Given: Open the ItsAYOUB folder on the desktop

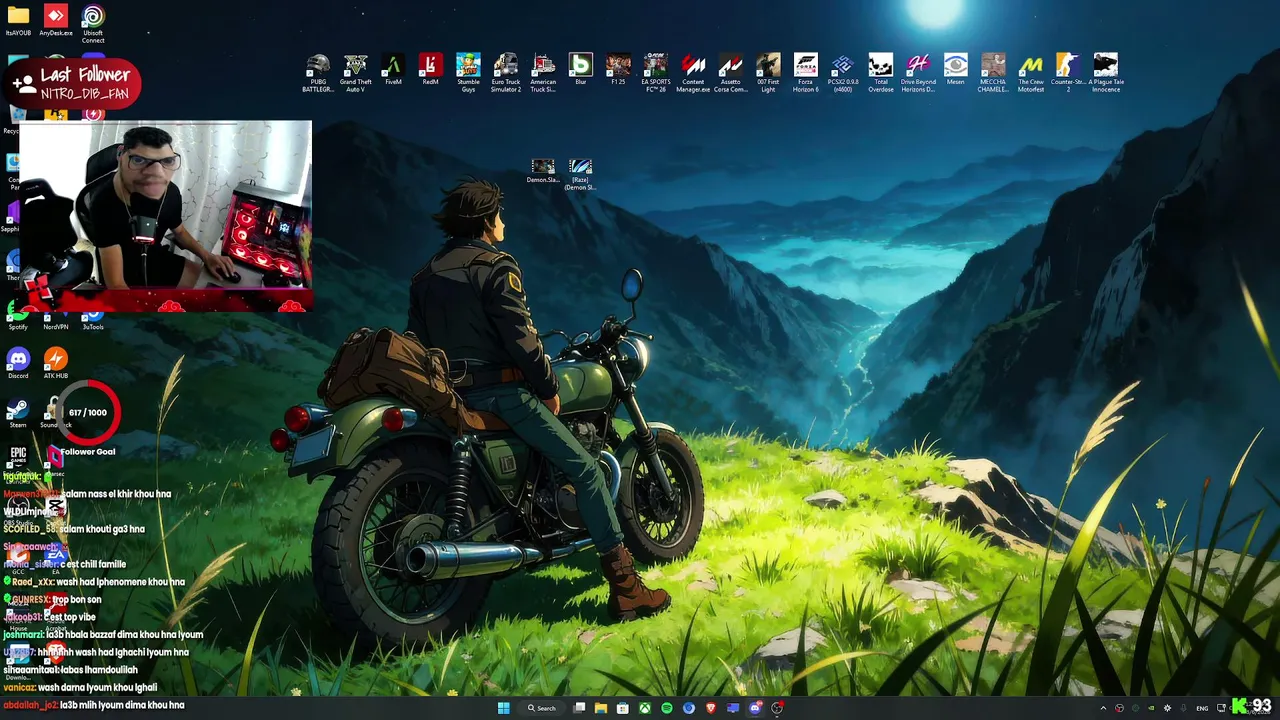Looking at the screenshot, I should tap(18, 21).
